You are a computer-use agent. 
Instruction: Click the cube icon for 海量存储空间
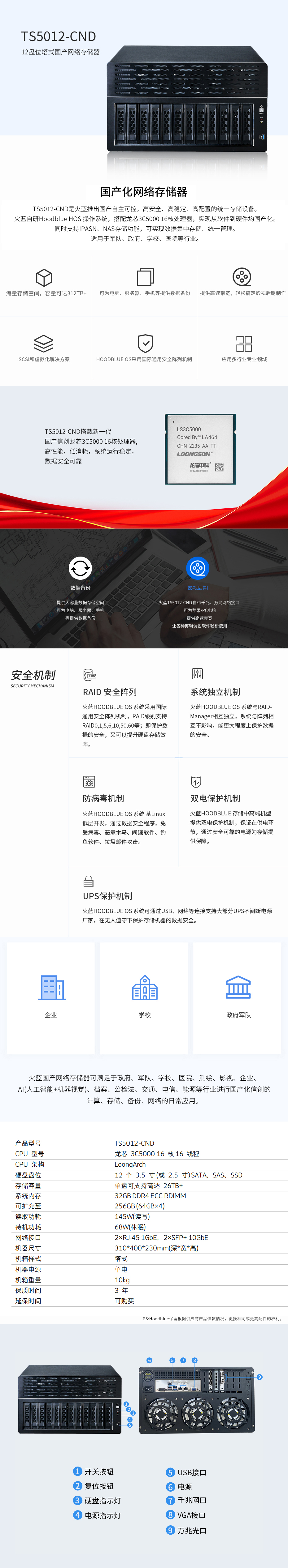click(44, 278)
